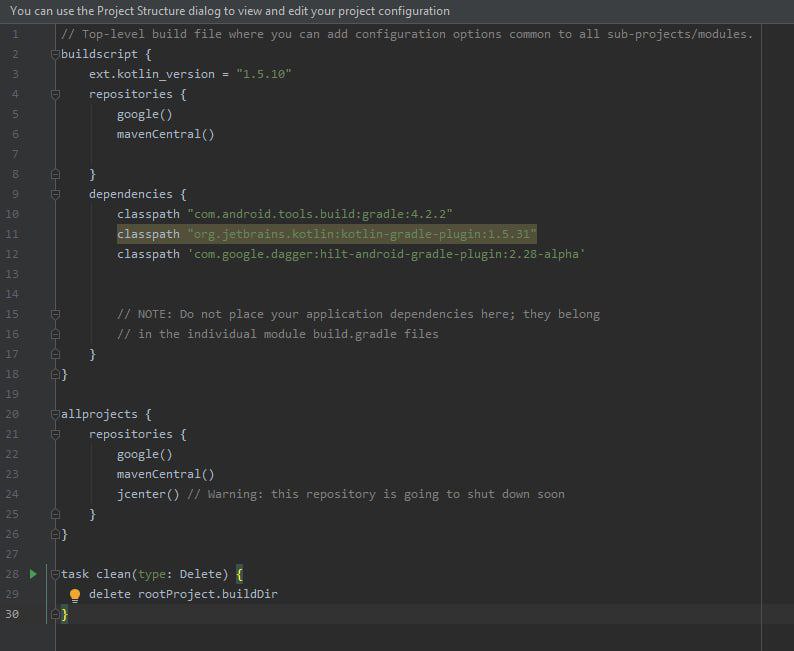The image size is (794, 651).
Task: Click mavenCentral() in buildscript repositories
Action: click(x=166, y=134)
